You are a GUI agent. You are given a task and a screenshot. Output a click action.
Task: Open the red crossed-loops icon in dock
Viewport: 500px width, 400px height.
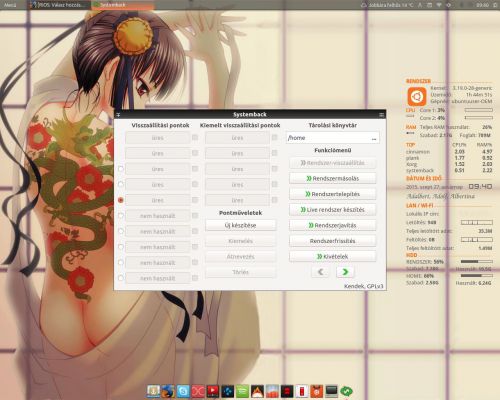tap(198, 391)
